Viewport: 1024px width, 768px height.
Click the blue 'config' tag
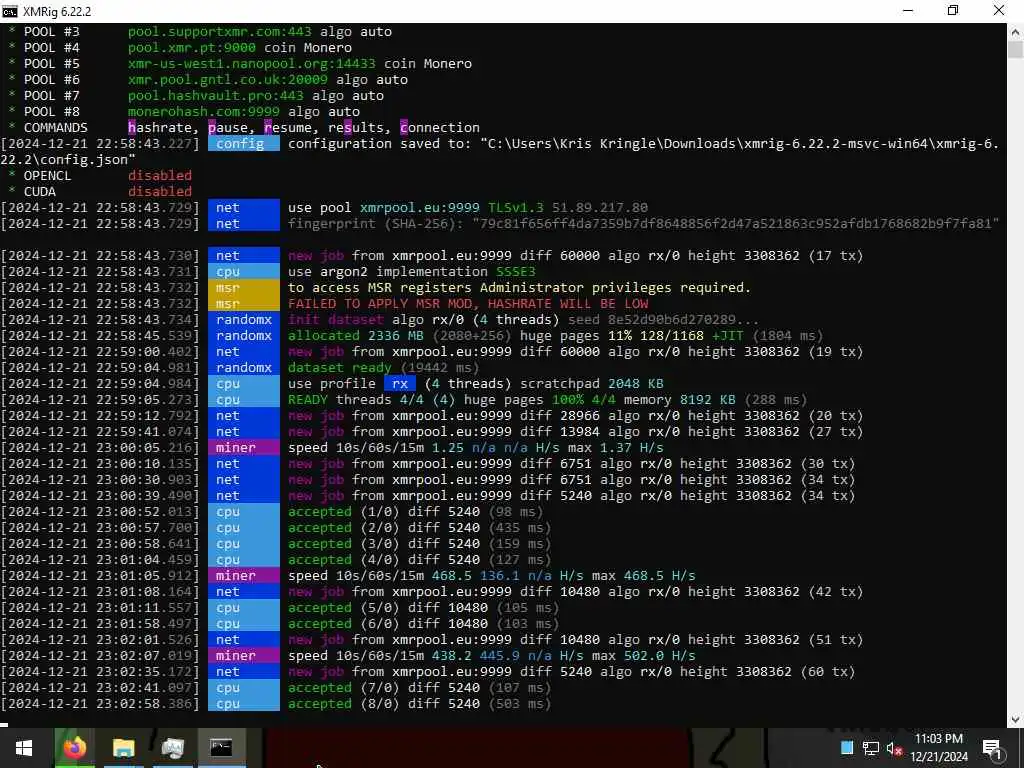pos(244,144)
